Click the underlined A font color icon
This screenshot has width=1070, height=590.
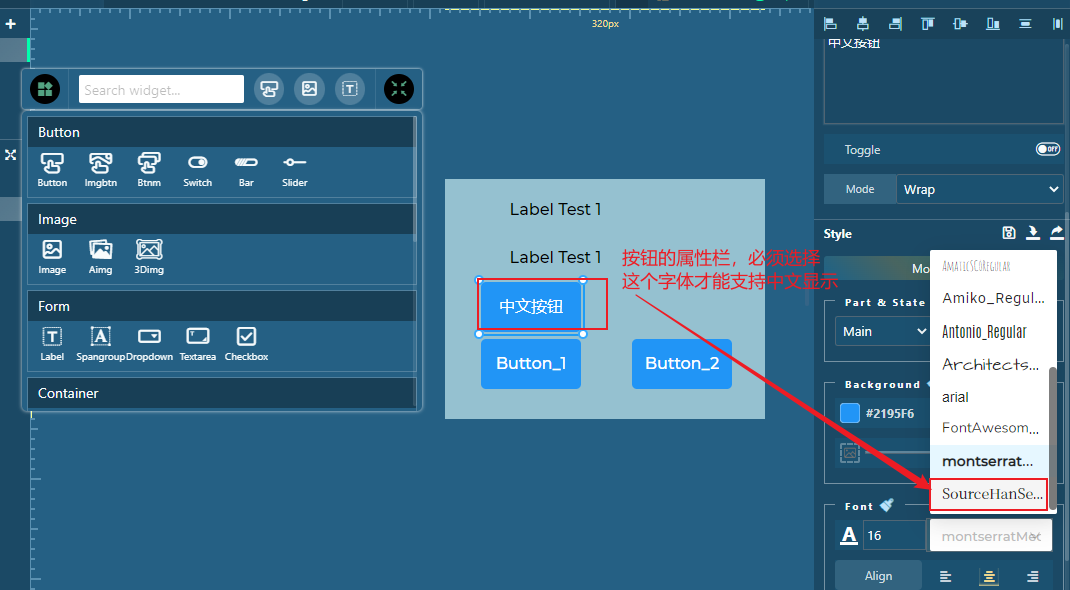click(848, 535)
